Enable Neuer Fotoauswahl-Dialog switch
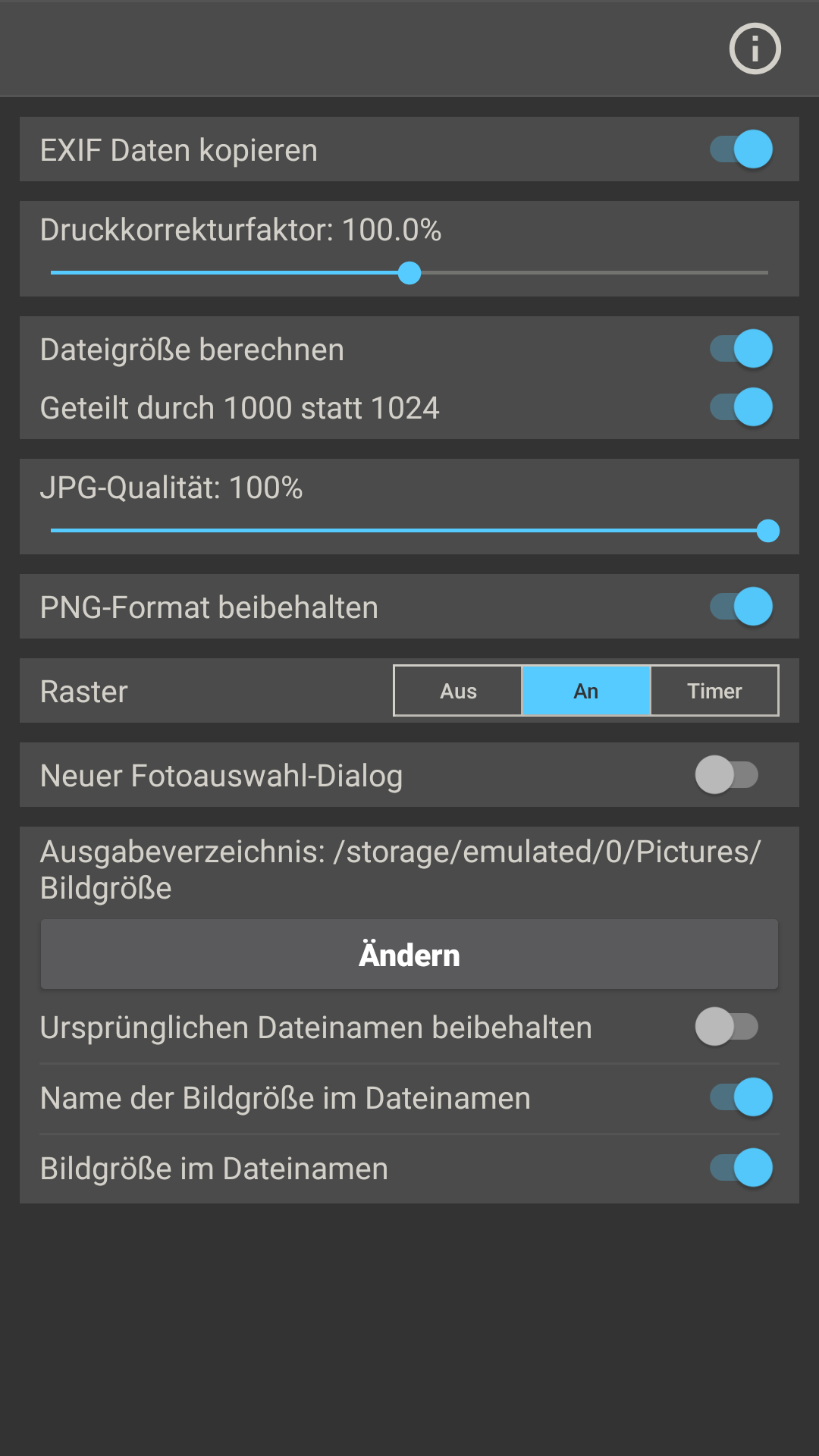 [727, 775]
